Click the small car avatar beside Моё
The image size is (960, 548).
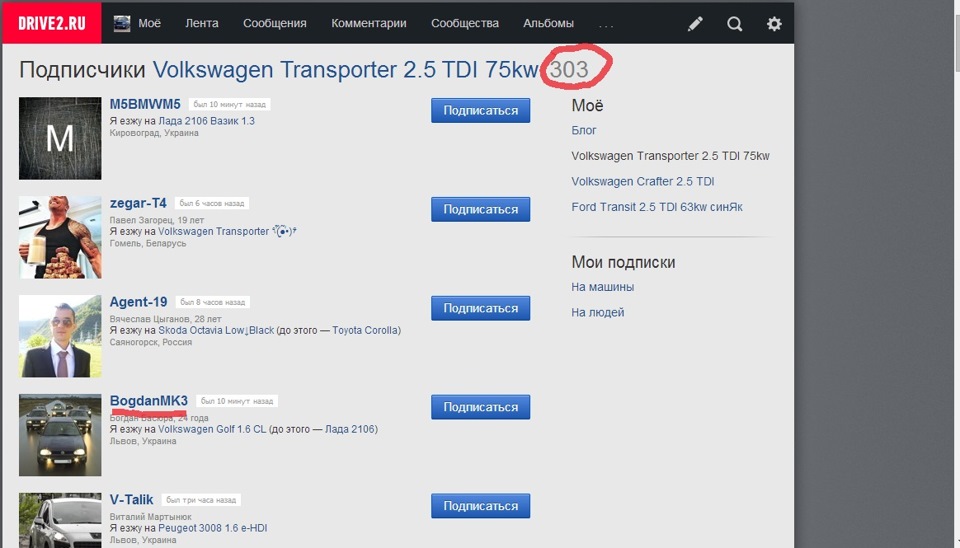(122, 24)
